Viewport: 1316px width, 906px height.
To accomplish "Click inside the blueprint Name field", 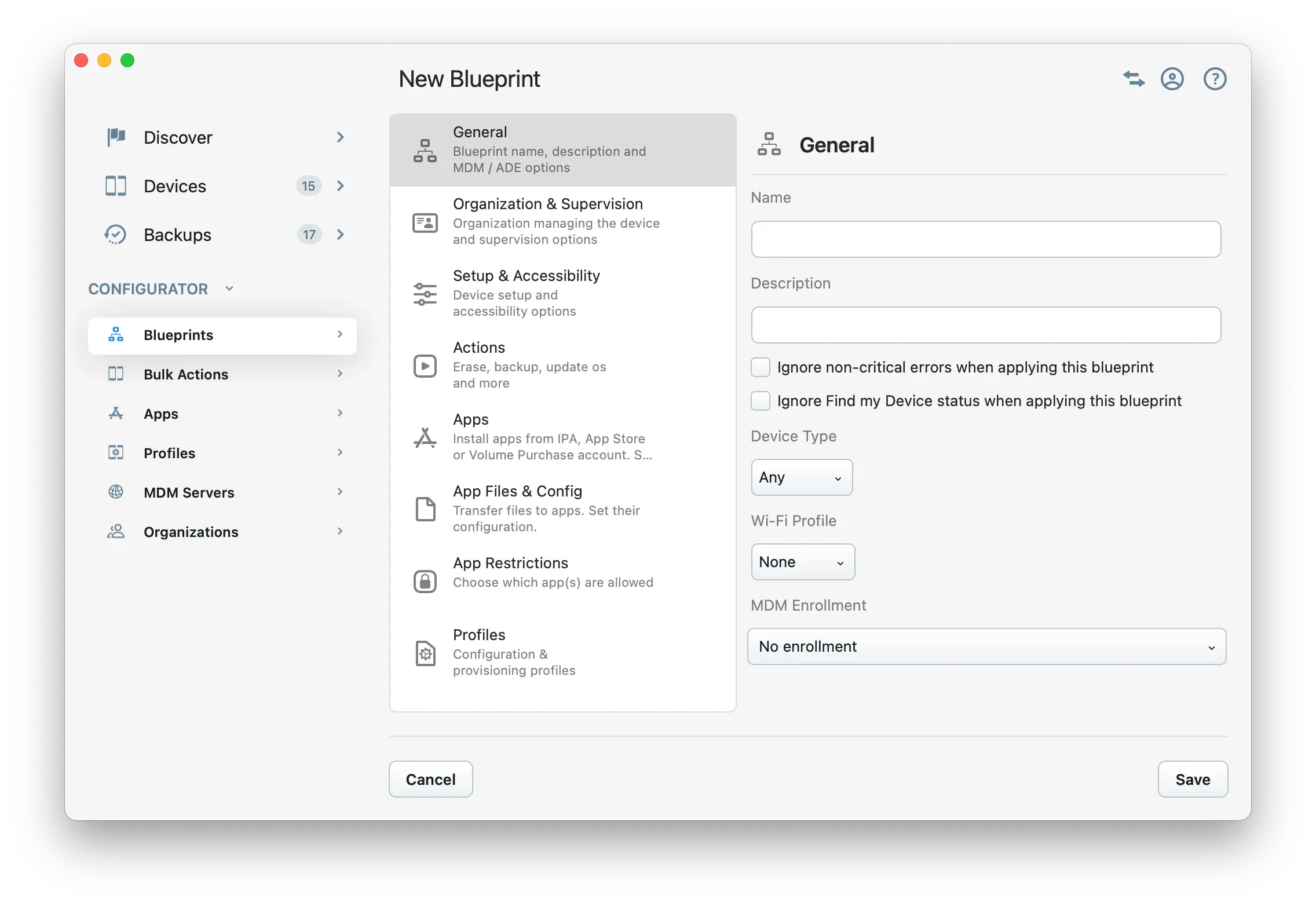I will click(986, 239).
